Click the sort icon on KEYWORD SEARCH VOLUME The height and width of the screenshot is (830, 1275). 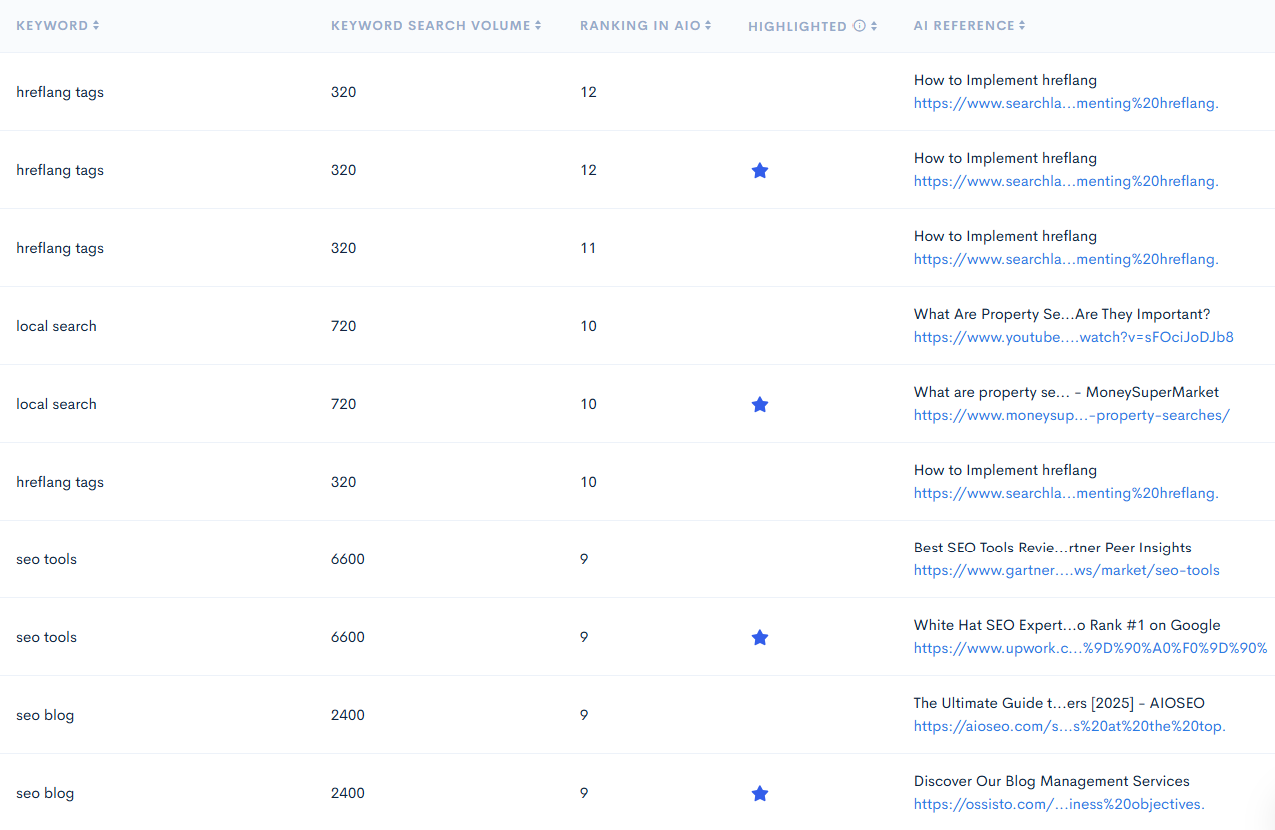(x=538, y=25)
